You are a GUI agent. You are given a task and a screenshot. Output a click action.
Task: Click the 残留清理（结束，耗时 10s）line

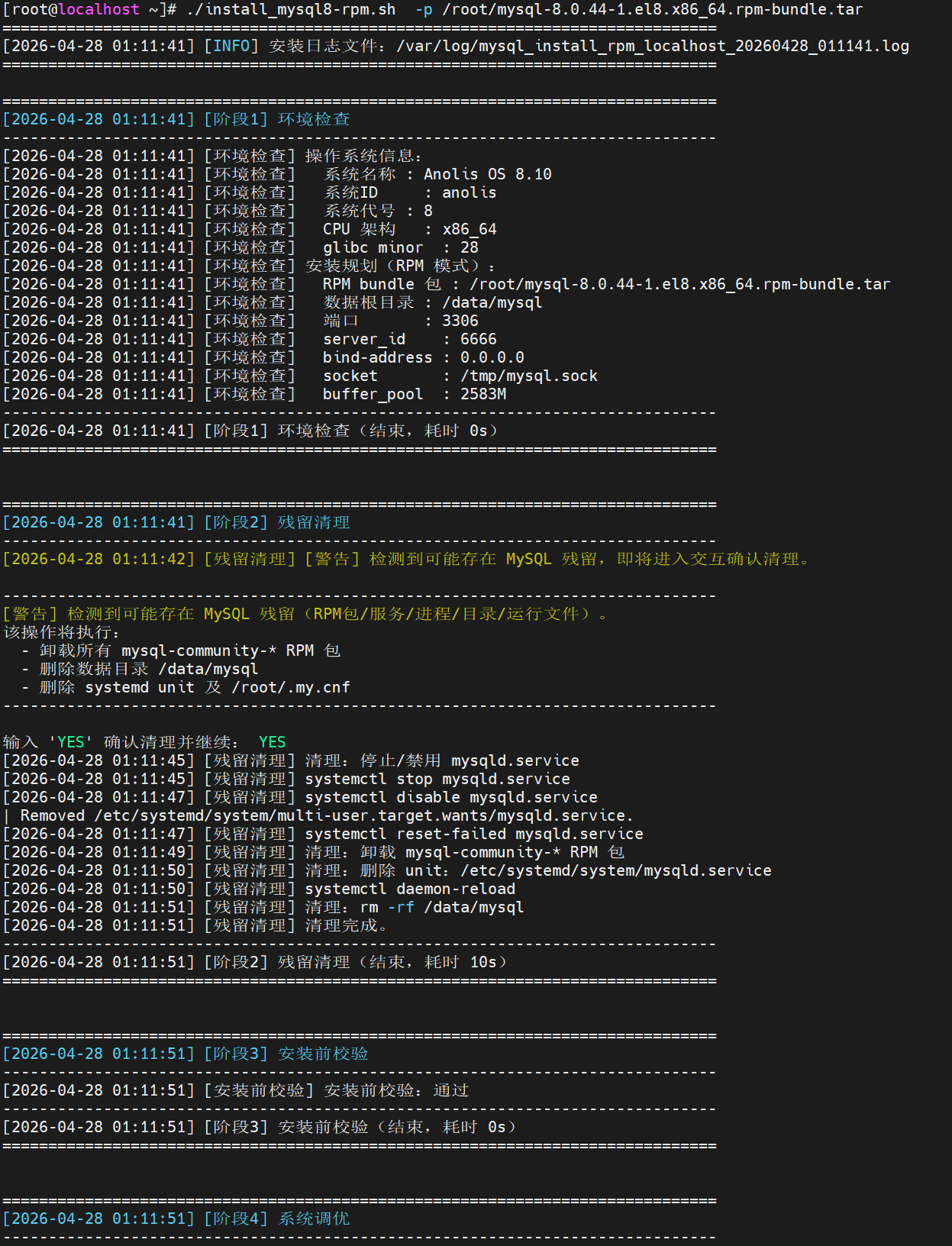tap(256, 962)
